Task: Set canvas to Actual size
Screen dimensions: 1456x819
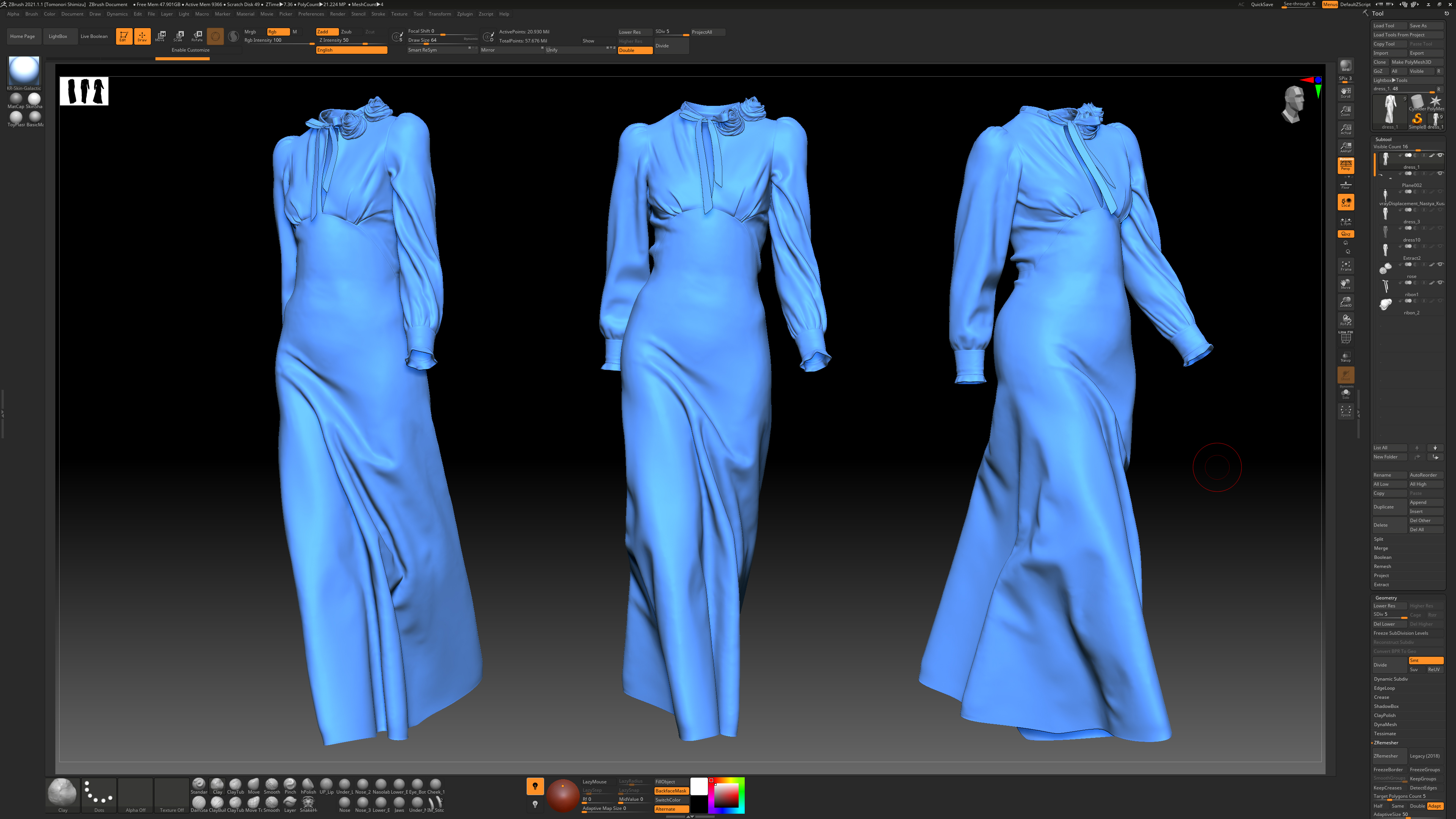Action: pyautogui.click(x=1346, y=129)
